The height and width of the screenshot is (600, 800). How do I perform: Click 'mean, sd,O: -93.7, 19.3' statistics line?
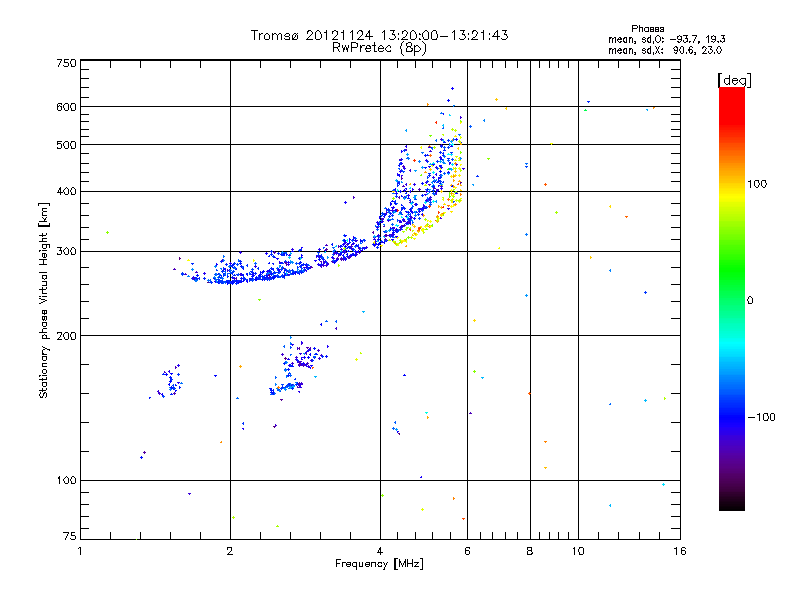pos(666,39)
